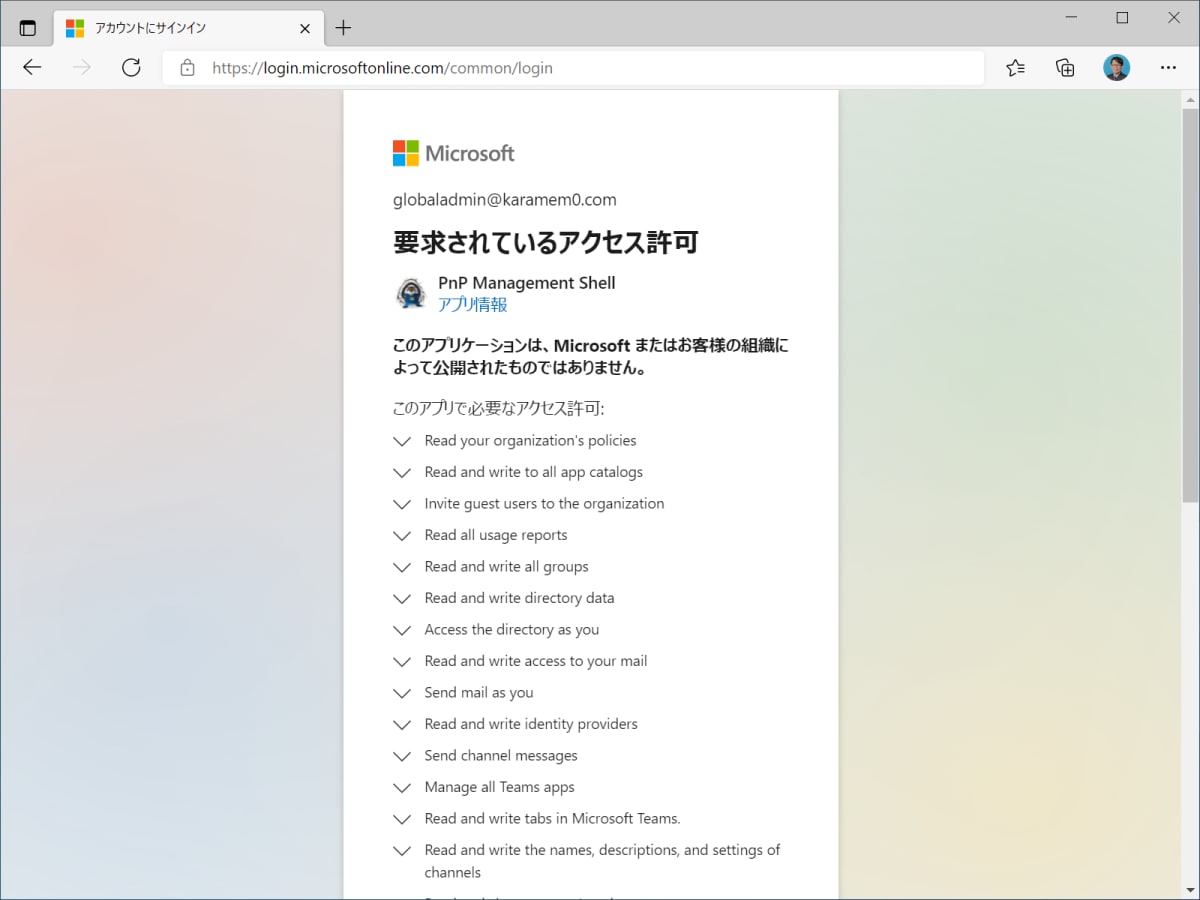The height and width of the screenshot is (900, 1200).
Task: Click the Microsoft logo
Action: click(x=454, y=153)
